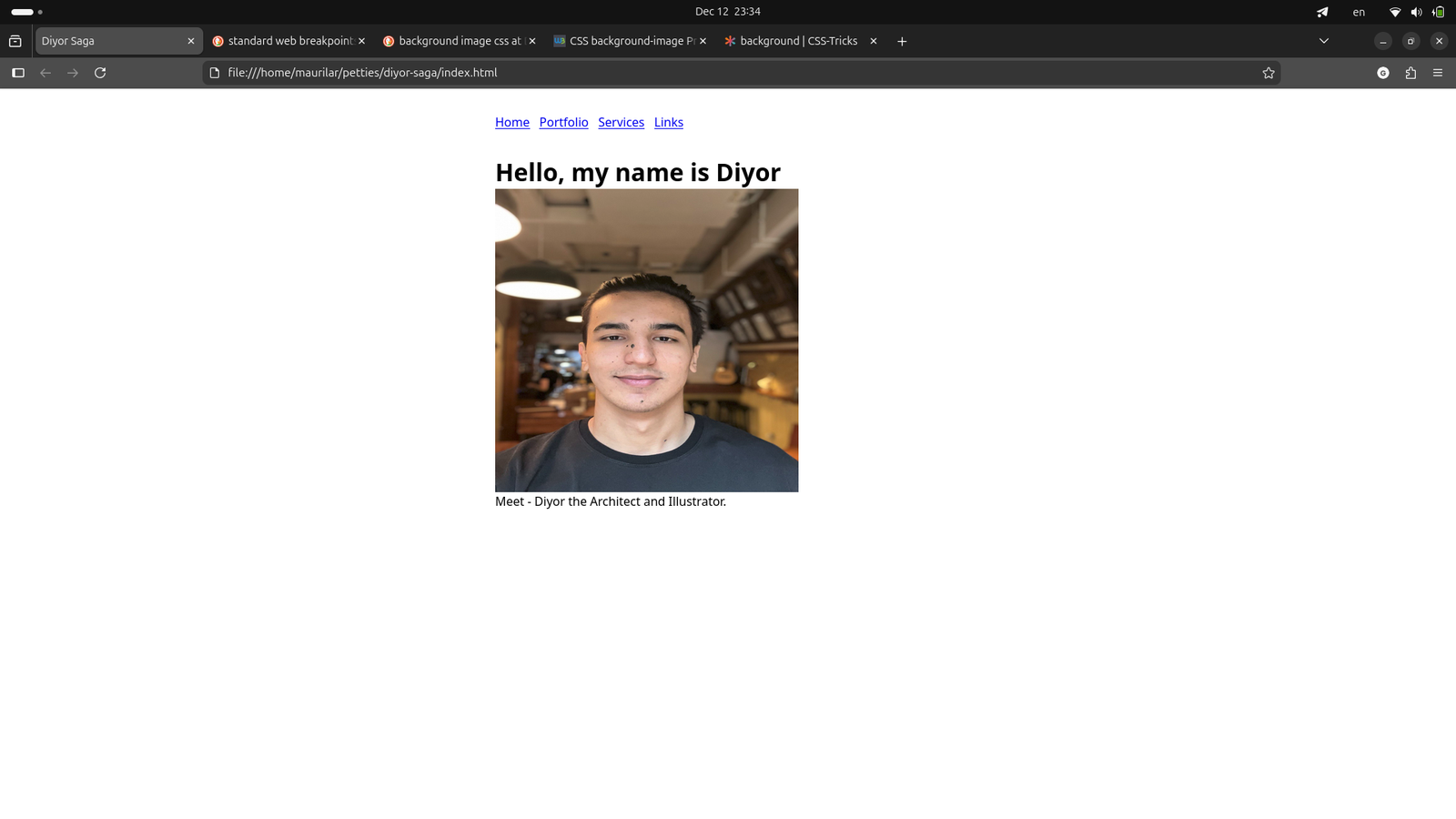Open the Firefox View icon
1456x819 pixels.
coord(15,41)
